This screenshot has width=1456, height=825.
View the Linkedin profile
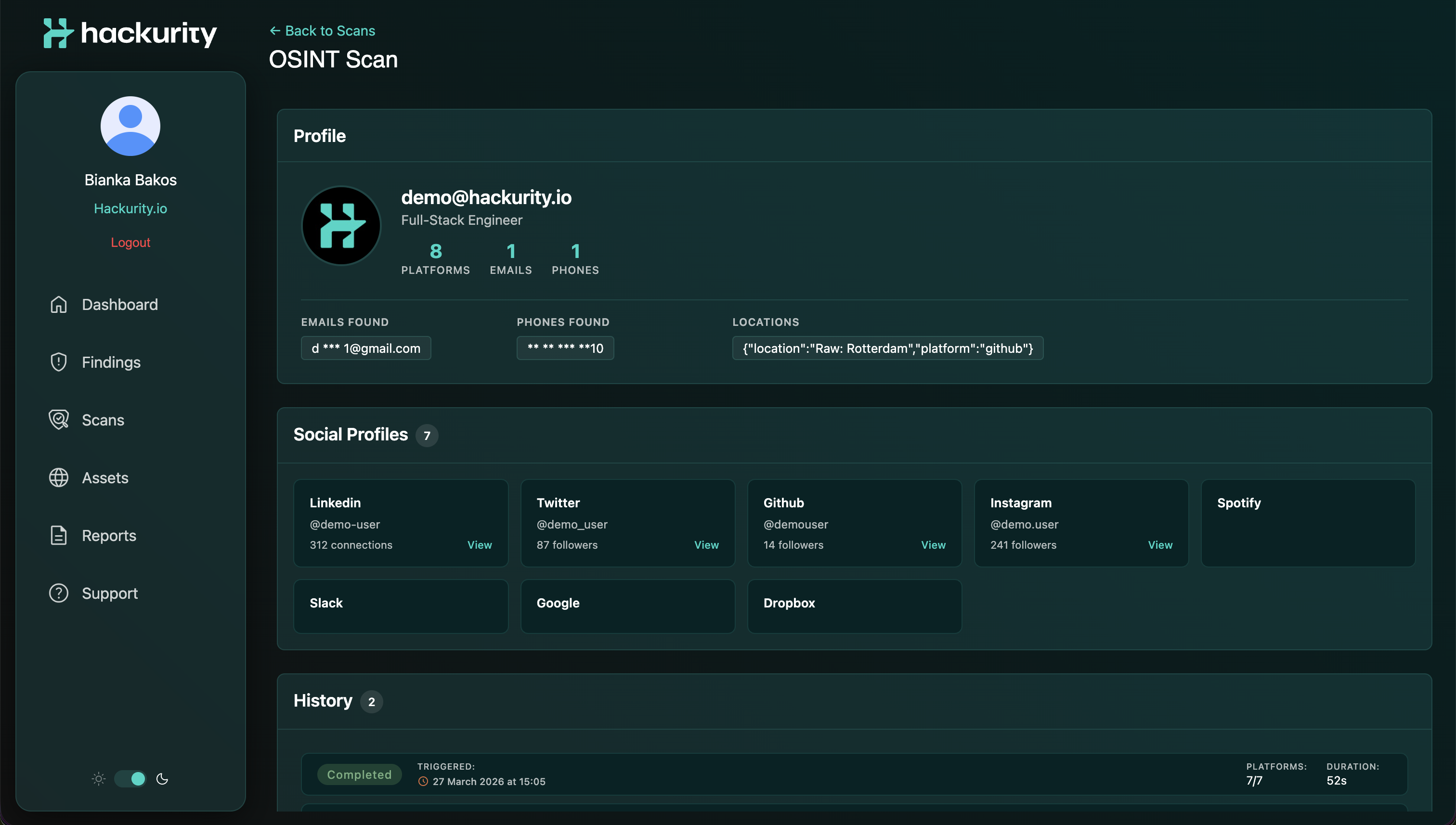(x=479, y=544)
